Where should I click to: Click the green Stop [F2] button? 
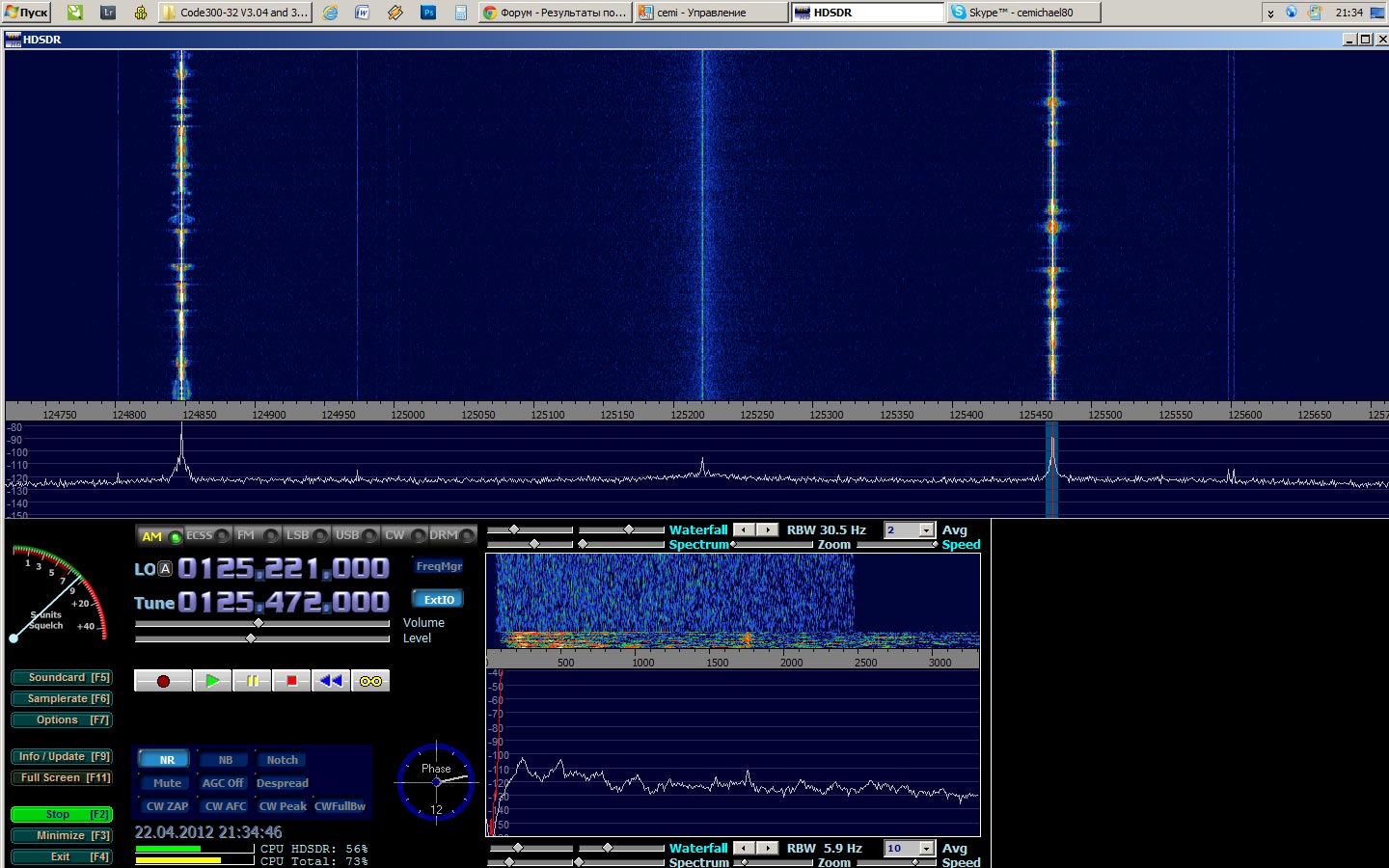point(62,815)
